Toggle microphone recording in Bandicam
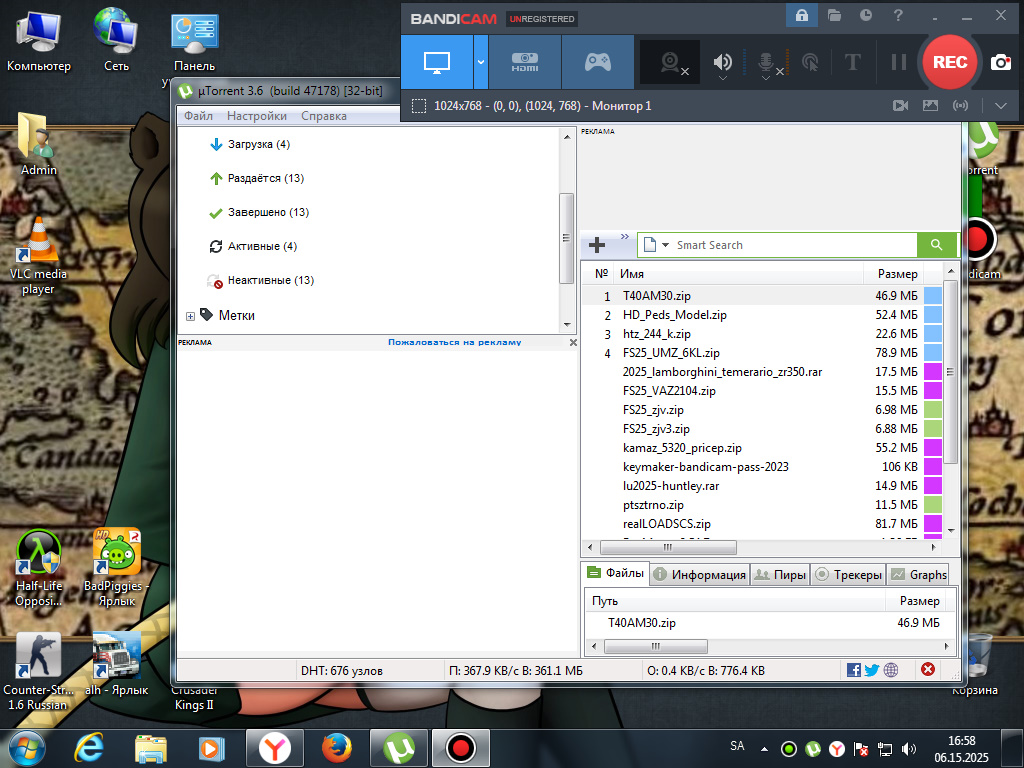The image size is (1024, 768). coord(766,63)
